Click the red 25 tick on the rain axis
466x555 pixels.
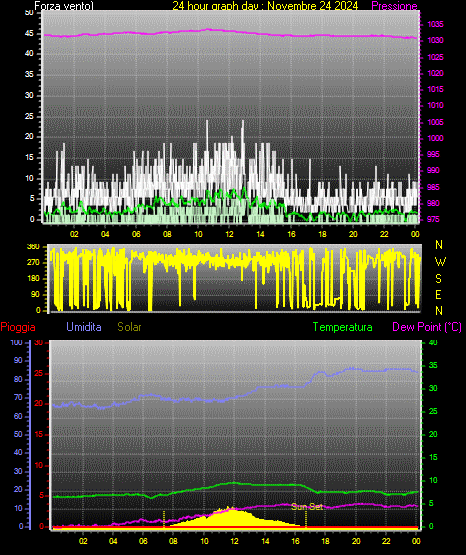click(39, 373)
